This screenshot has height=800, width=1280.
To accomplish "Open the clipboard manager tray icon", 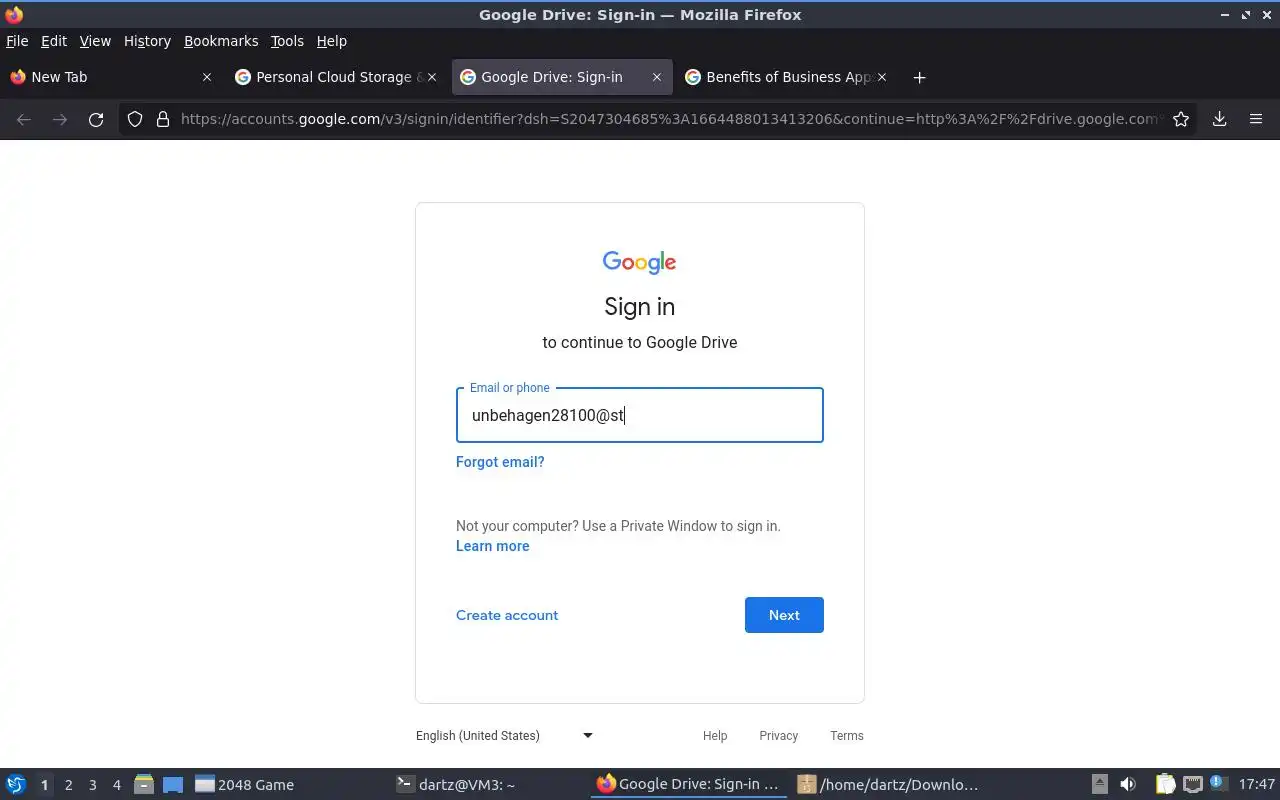I will (1165, 785).
